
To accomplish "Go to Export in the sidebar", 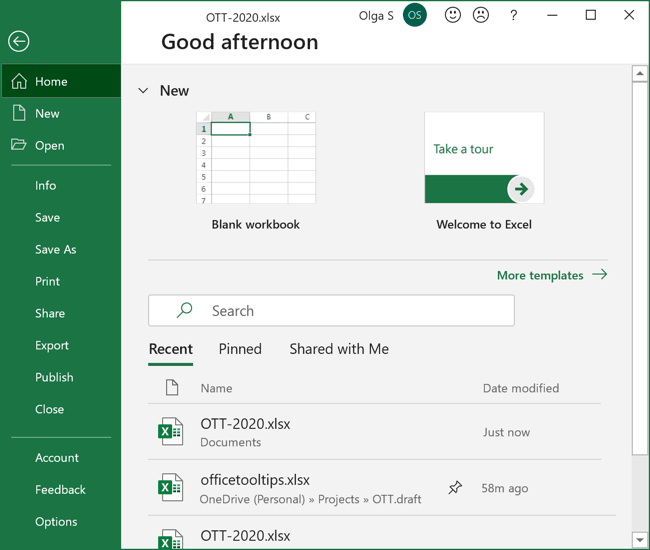I will point(52,345).
